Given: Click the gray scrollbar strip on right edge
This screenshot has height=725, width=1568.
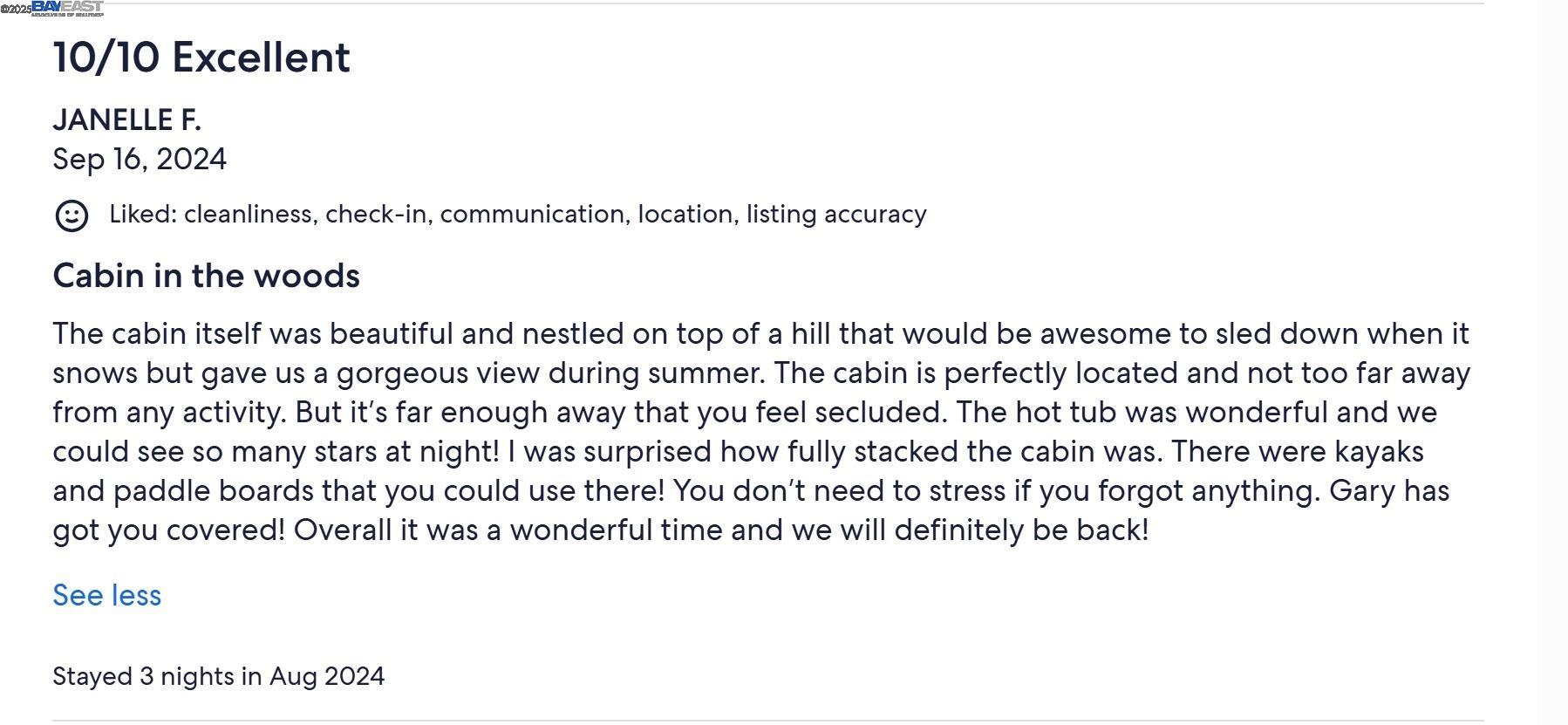Looking at the screenshot, I should (x=1551, y=362).
